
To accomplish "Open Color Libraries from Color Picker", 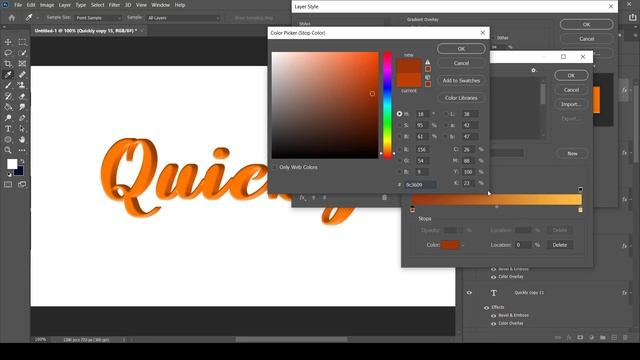I will tap(461, 98).
